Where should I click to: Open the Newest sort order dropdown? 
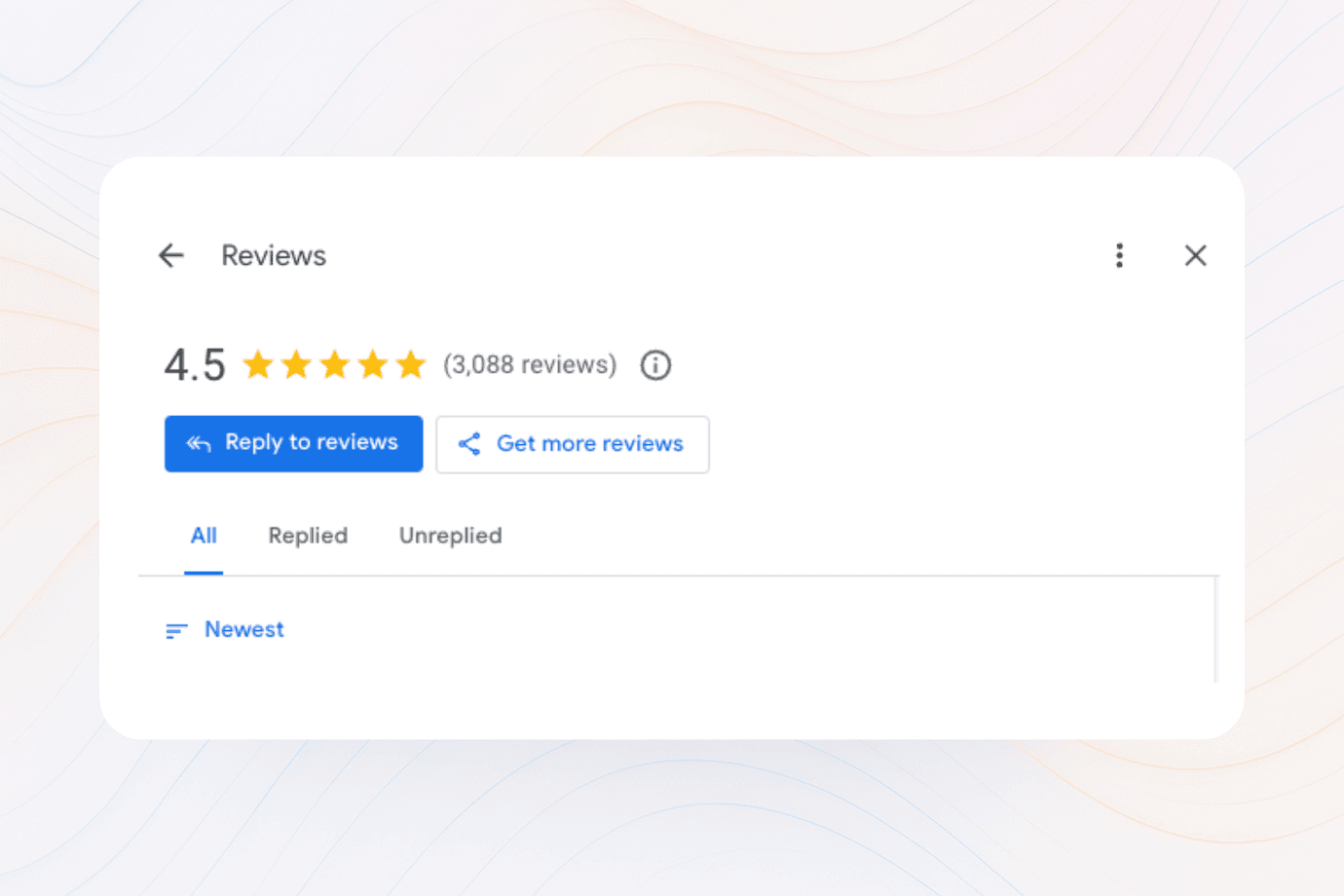coord(225,630)
